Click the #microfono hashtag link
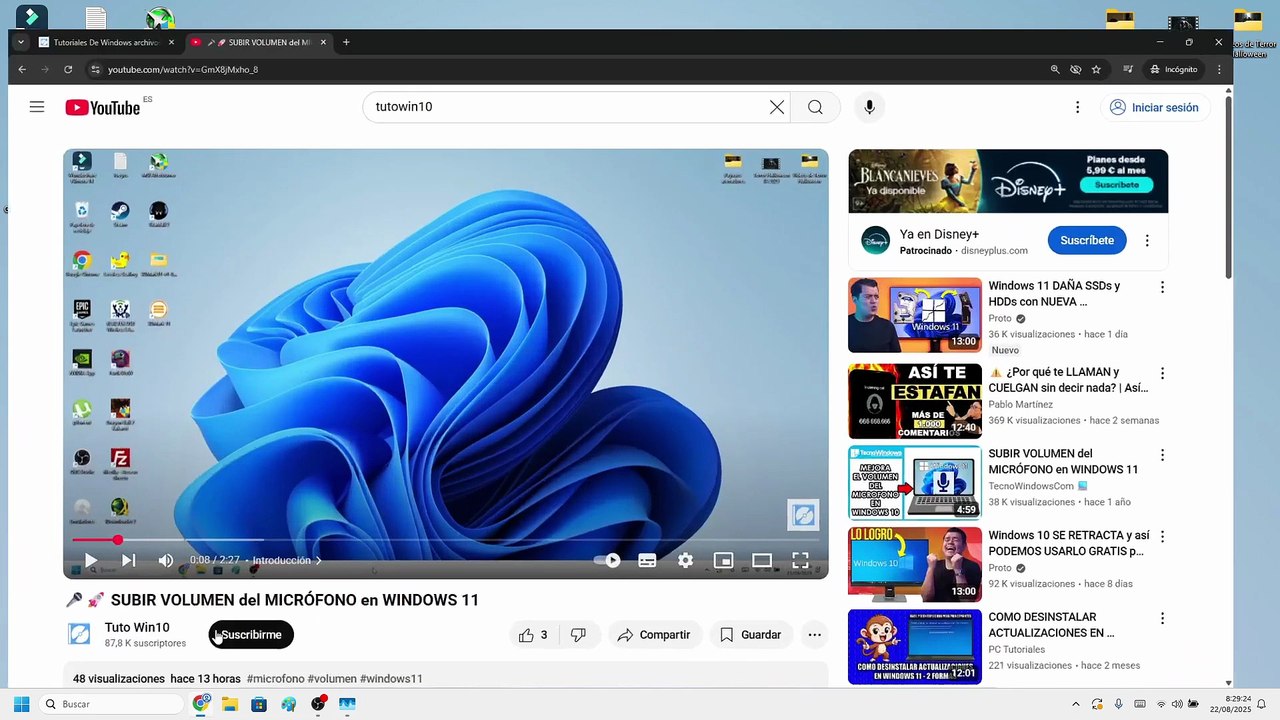The image size is (1280, 720). click(x=275, y=679)
